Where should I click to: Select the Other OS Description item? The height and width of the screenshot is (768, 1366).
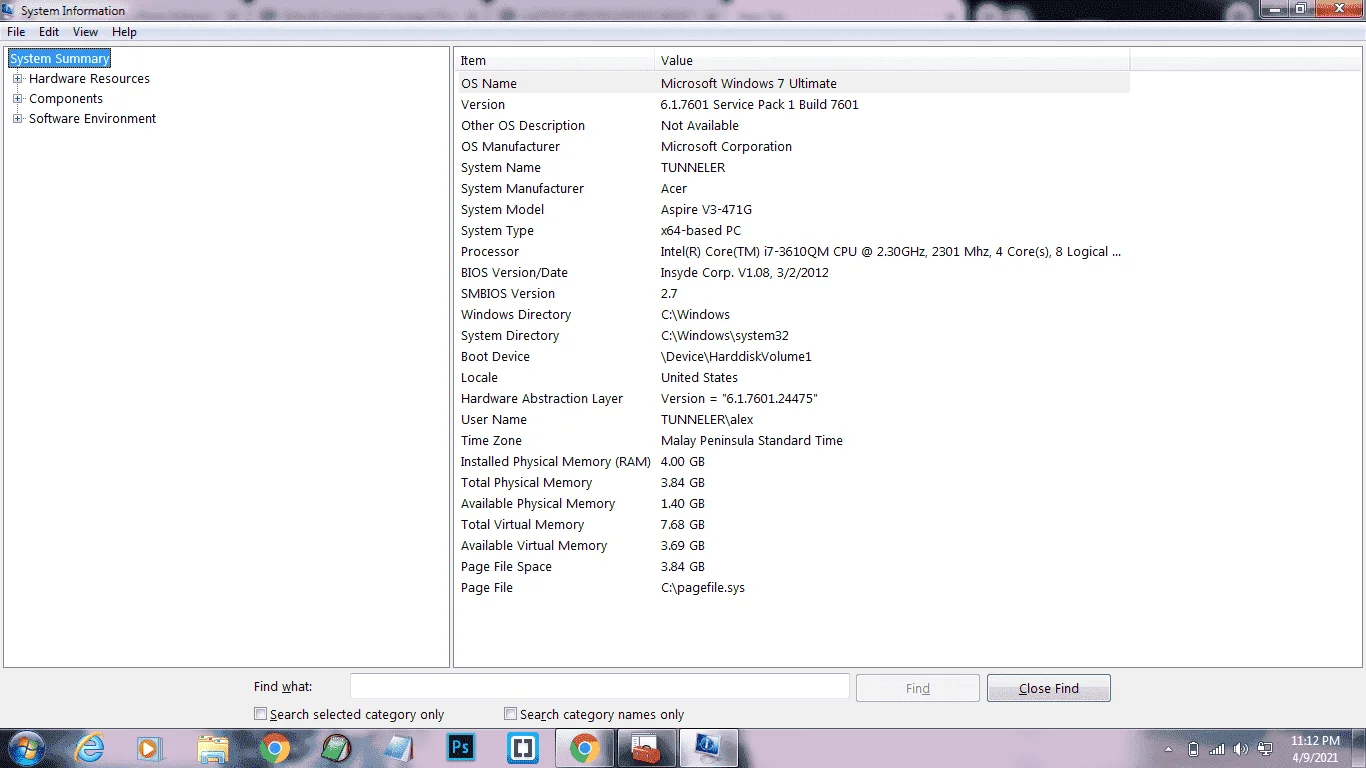523,126
